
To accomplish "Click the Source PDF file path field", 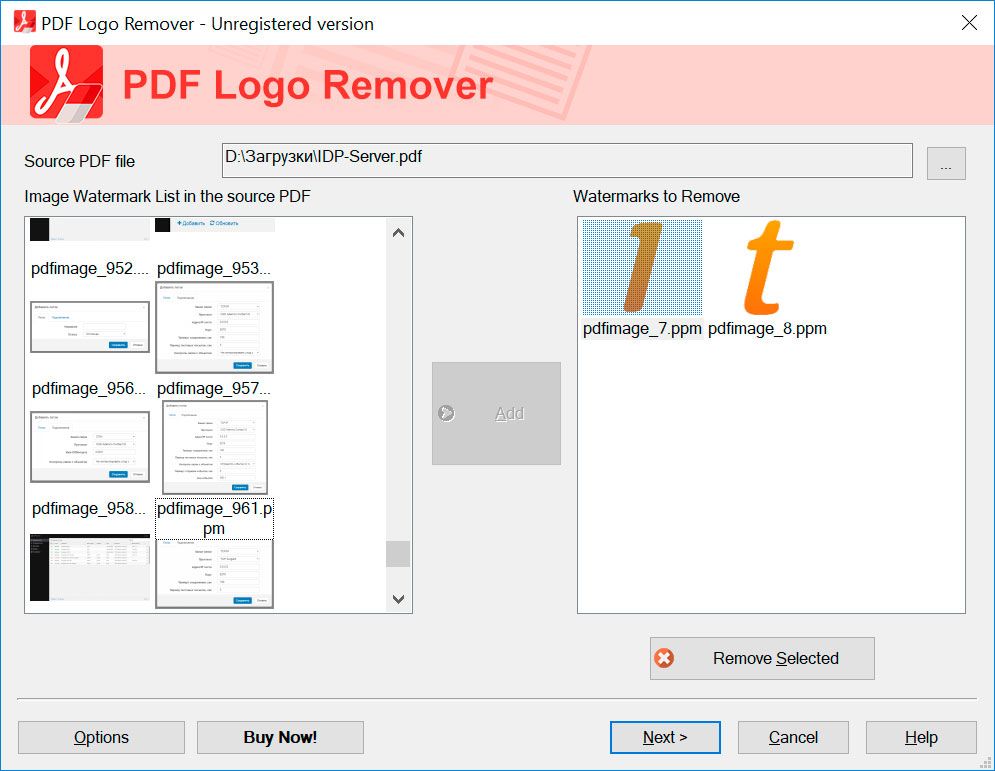I will click(x=567, y=160).
